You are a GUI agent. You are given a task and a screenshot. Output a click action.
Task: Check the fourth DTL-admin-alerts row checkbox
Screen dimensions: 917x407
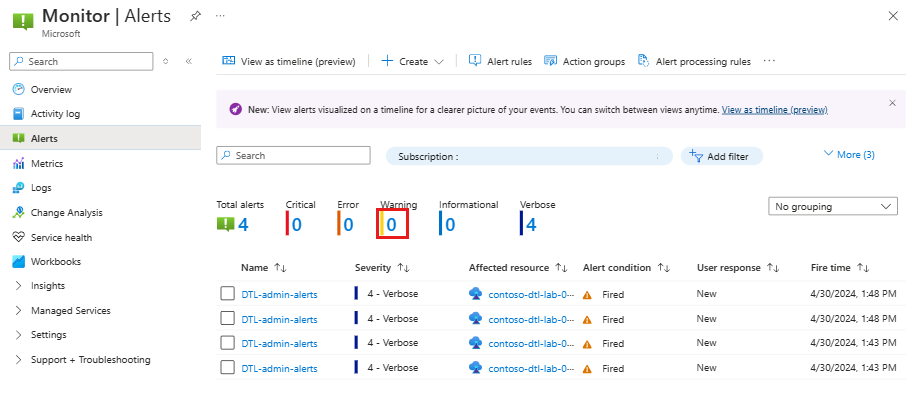[227, 368]
